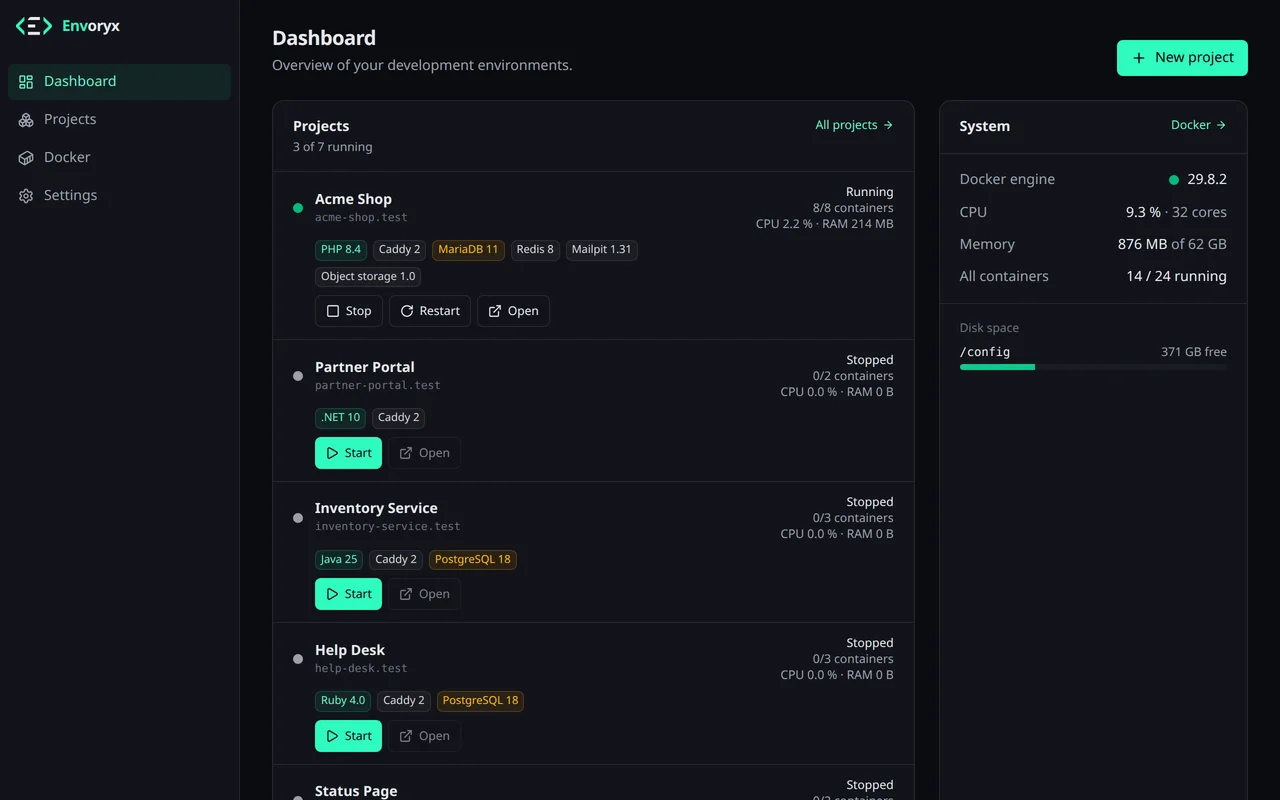Screen dimensions: 1280x800
Task: Create a New project
Action: [1182, 58]
